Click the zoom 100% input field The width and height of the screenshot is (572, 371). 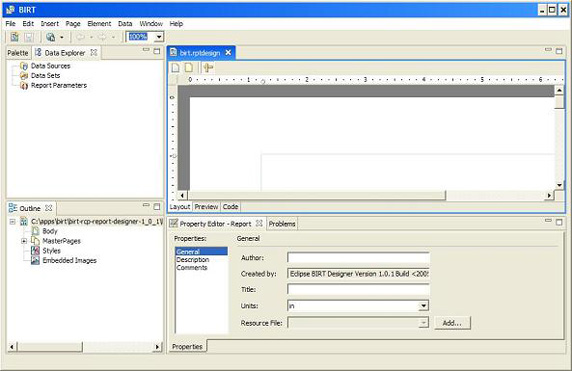click(141, 37)
